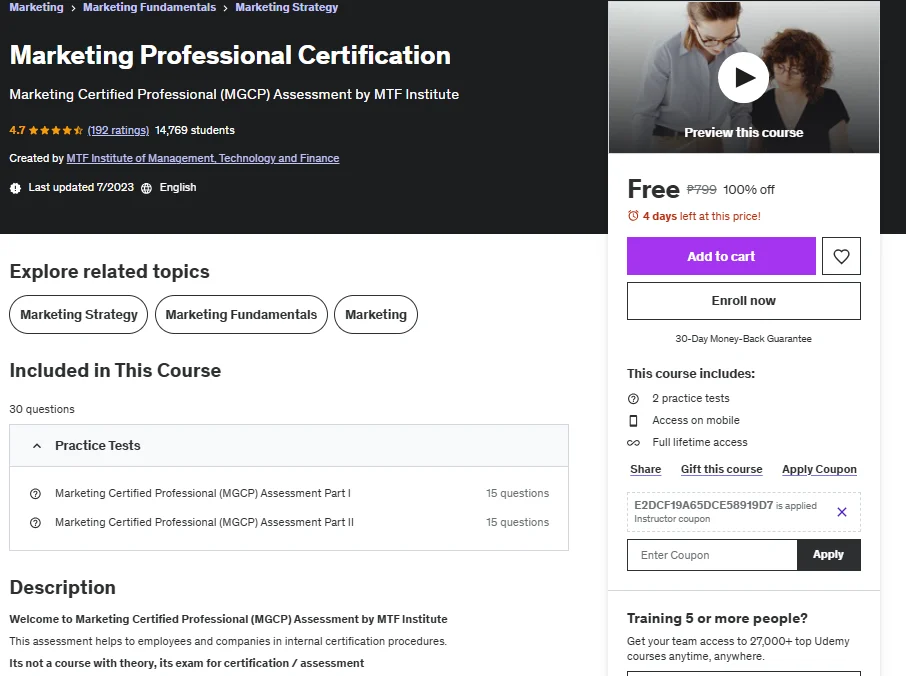Click the alarm clock icon near days left
Screen dimensions: 906x676
tap(633, 216)
